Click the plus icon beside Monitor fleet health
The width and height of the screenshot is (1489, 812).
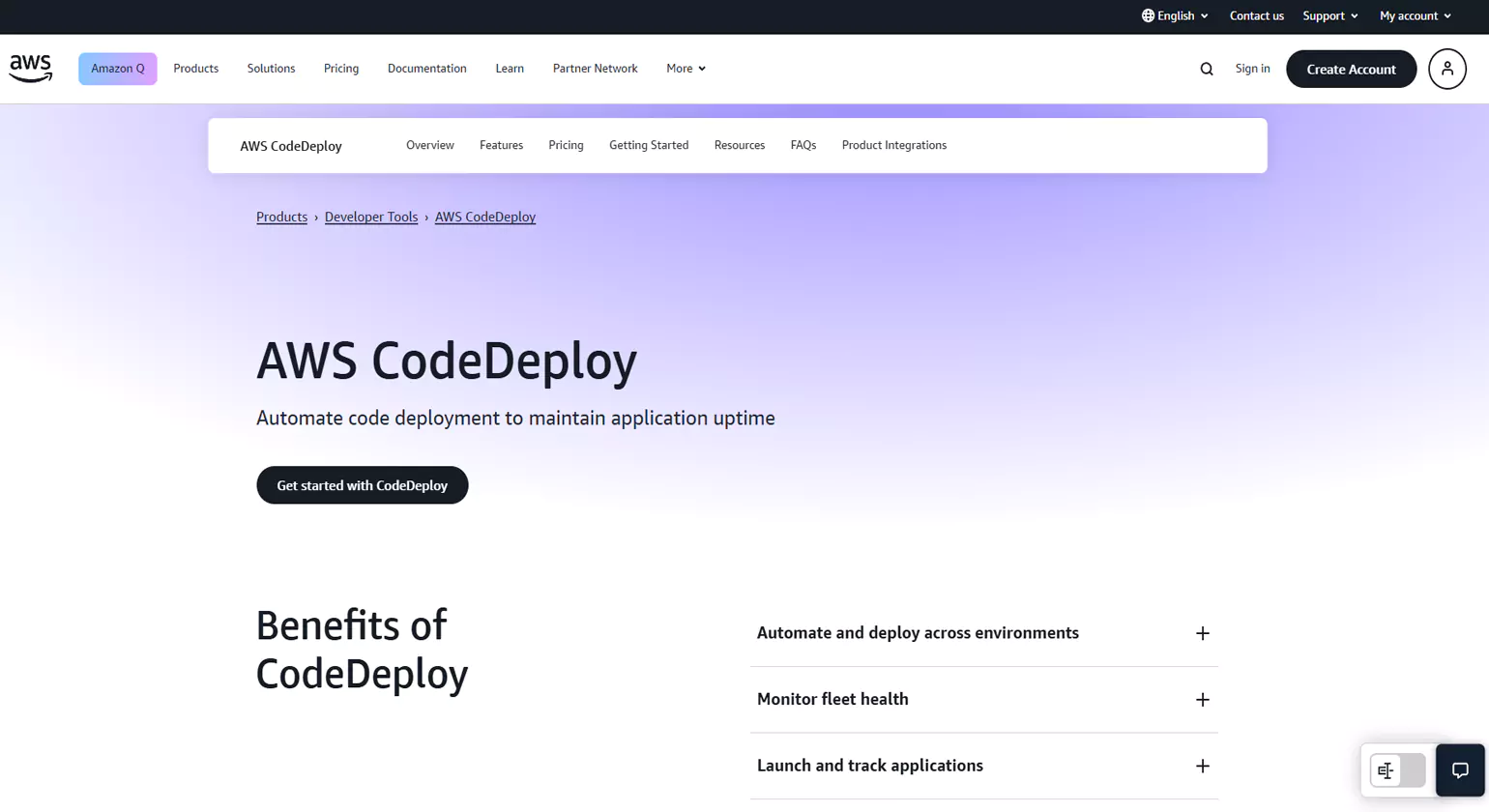point(1202,699)
